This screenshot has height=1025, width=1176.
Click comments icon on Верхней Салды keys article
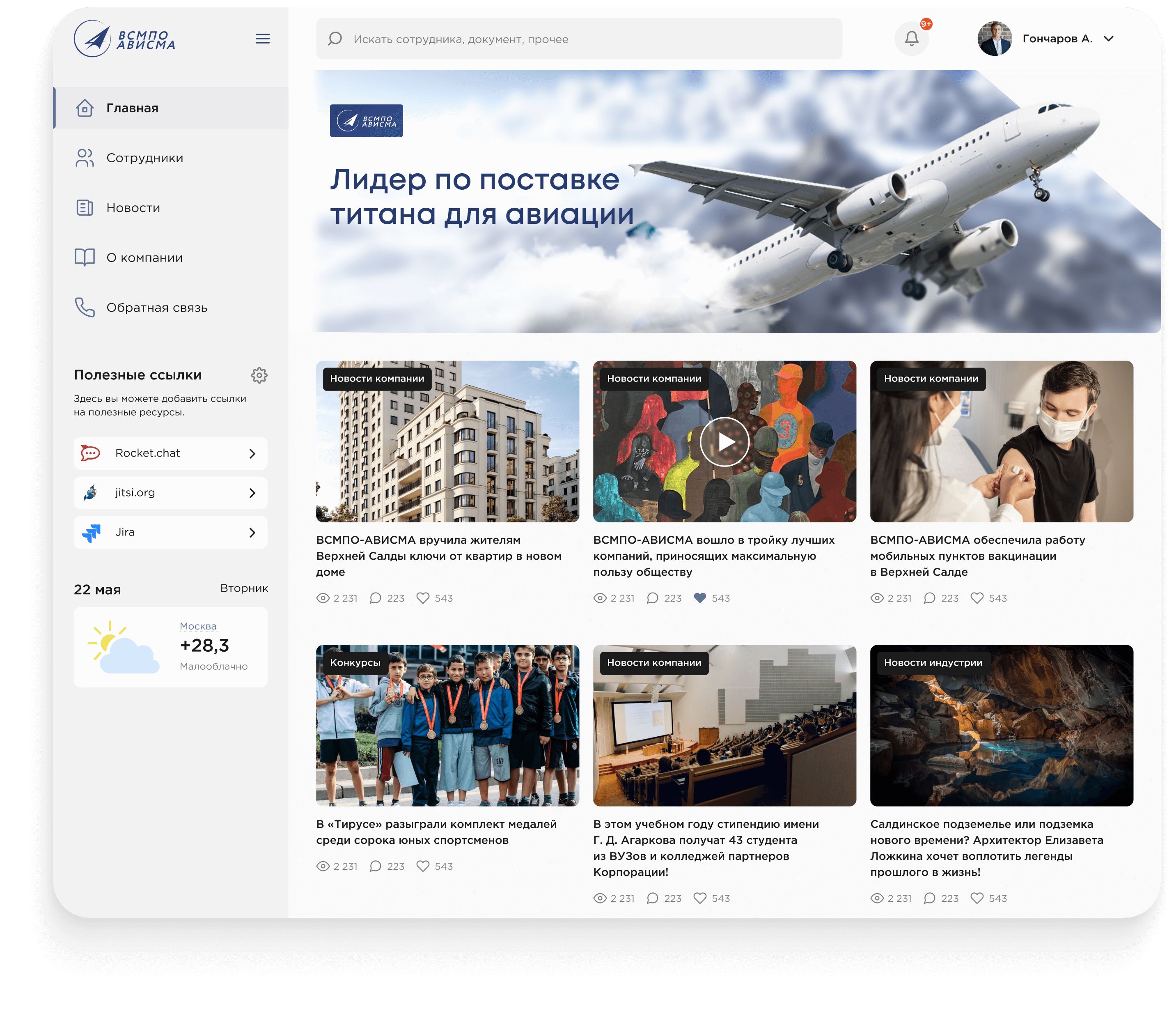(376, 598)
